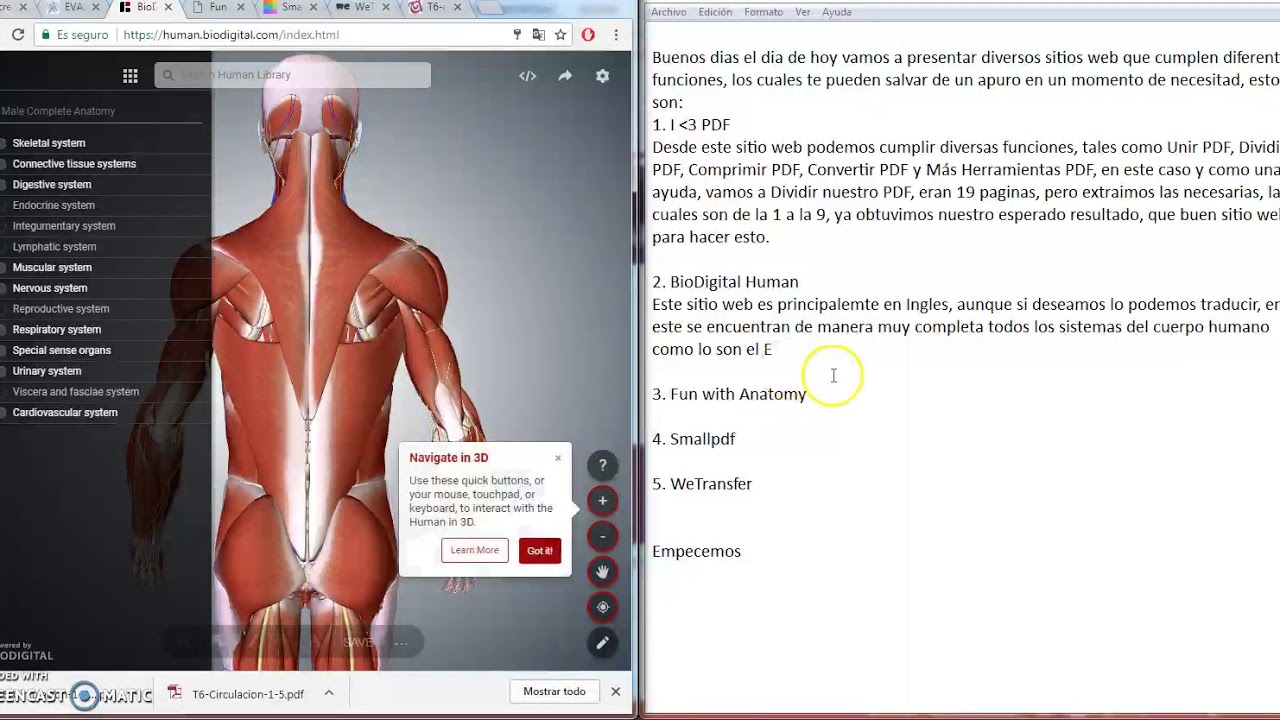Click the 'Empecemos' line in the editor
This screenshot has height=720, width=1280.
click(696, 551)
